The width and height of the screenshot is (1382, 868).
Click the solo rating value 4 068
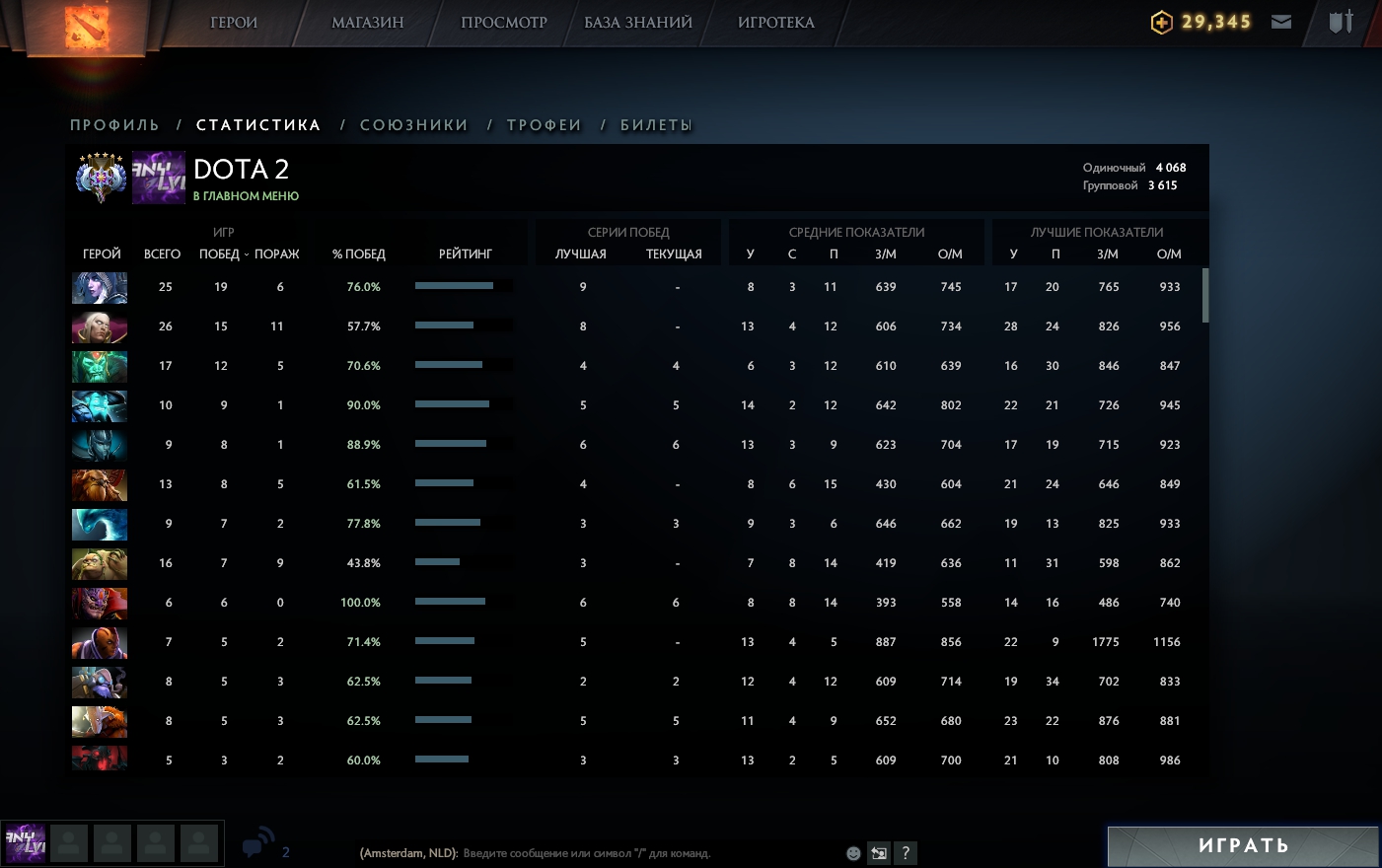pos(1171,168)
